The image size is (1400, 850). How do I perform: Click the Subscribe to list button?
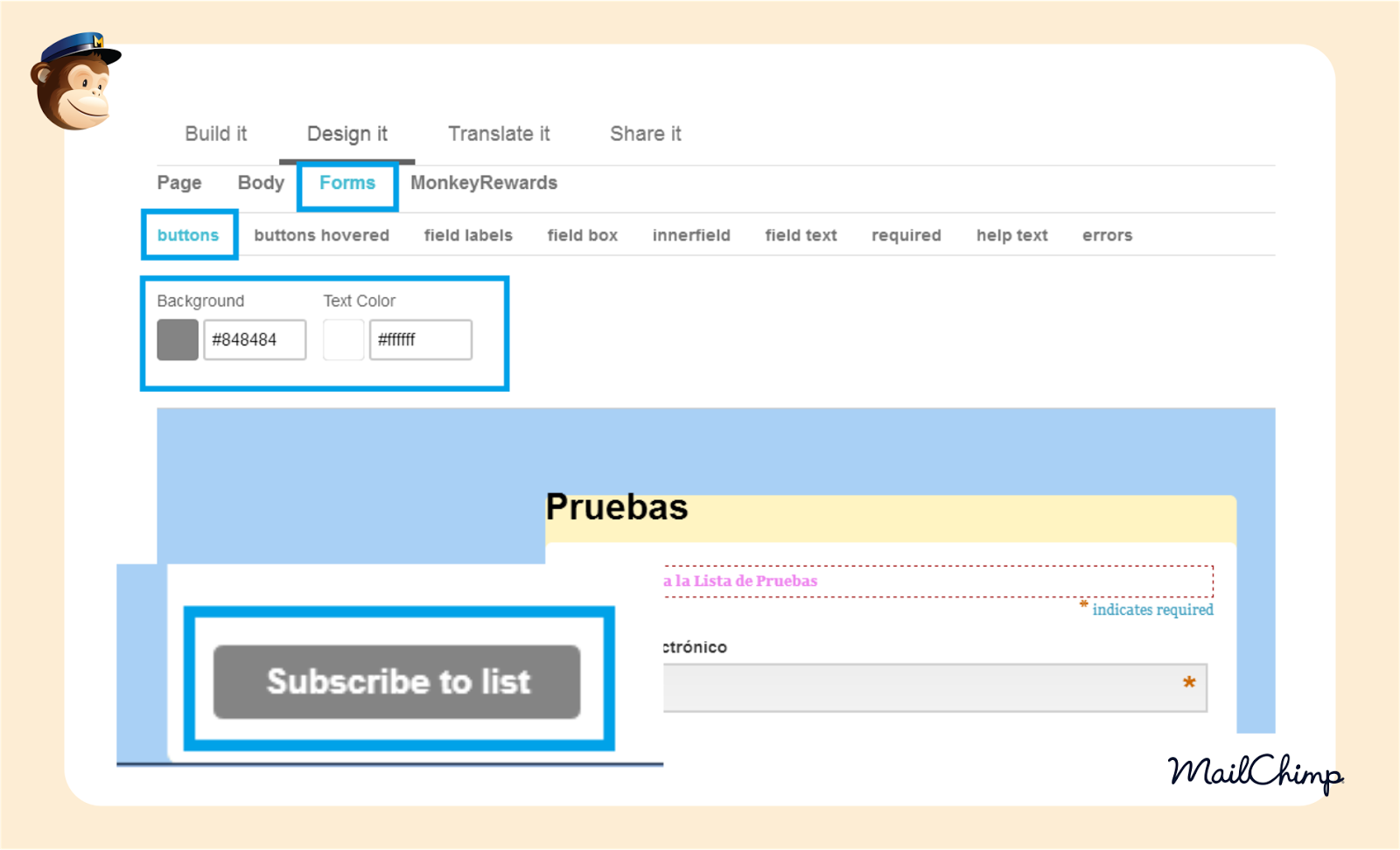(x=397, y=682)
